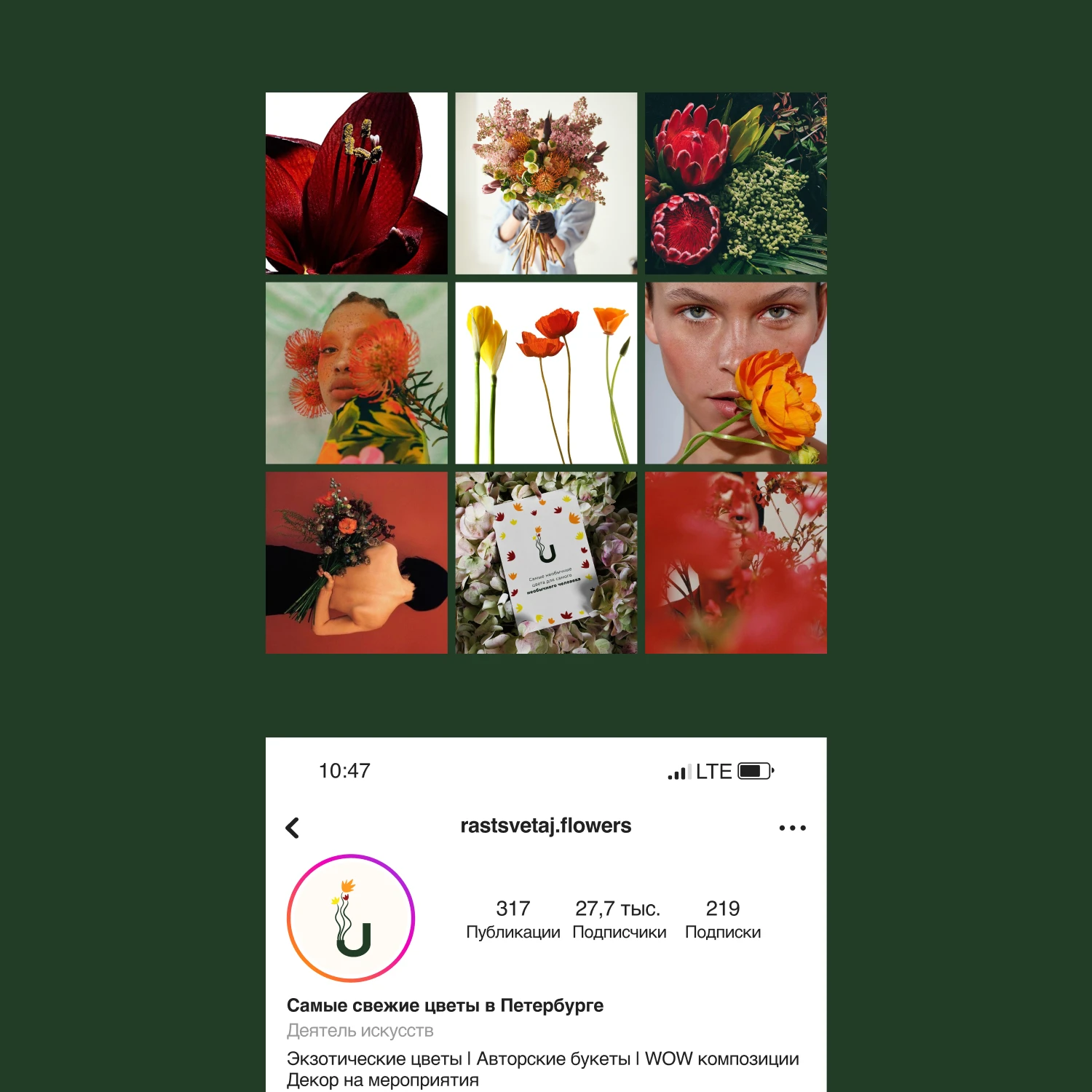This screenshot has height=1092, width=1092.
Task: Open the red protea flowers photo
Action: (x=736, y=183)
